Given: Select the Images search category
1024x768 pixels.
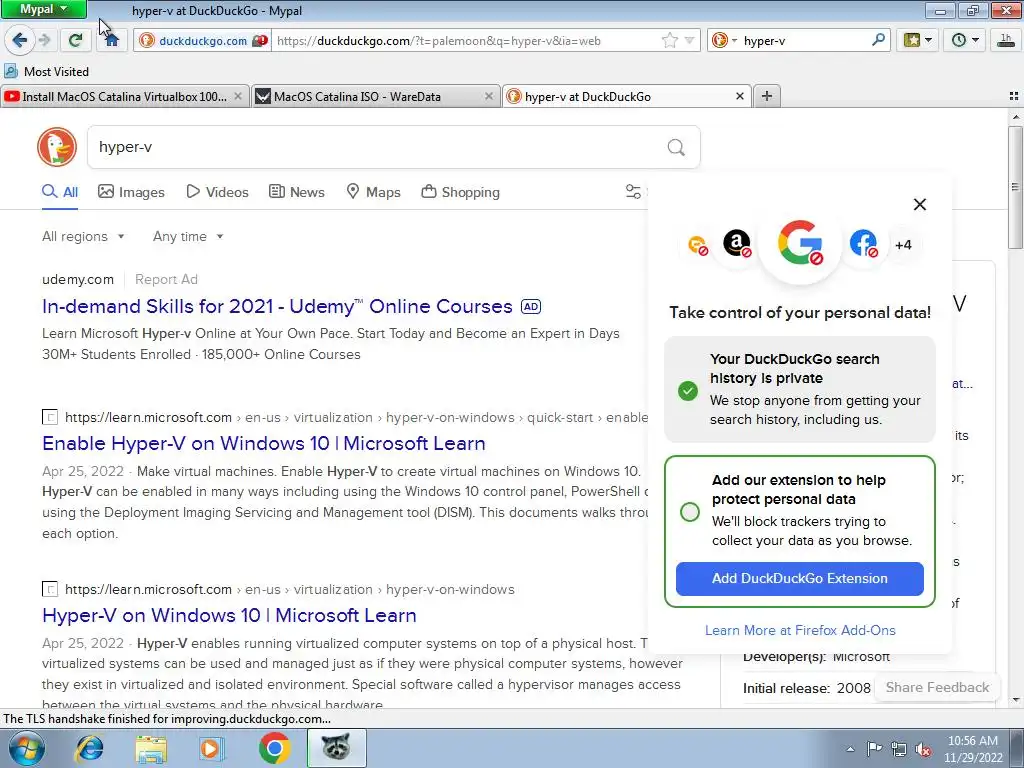Looking at the screenshot, I should (x=131, y=192).
